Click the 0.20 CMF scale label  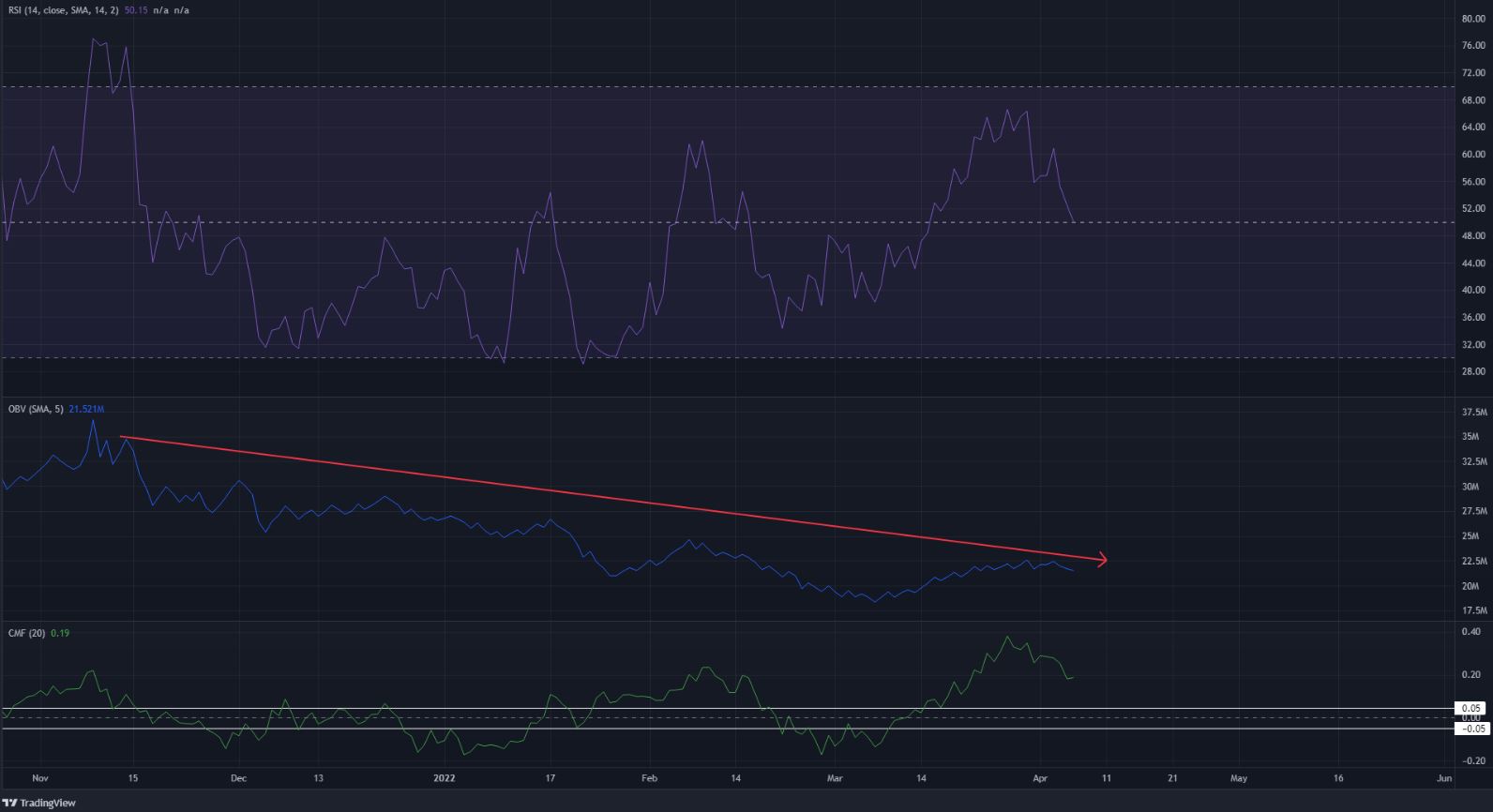click(1471, 675)
